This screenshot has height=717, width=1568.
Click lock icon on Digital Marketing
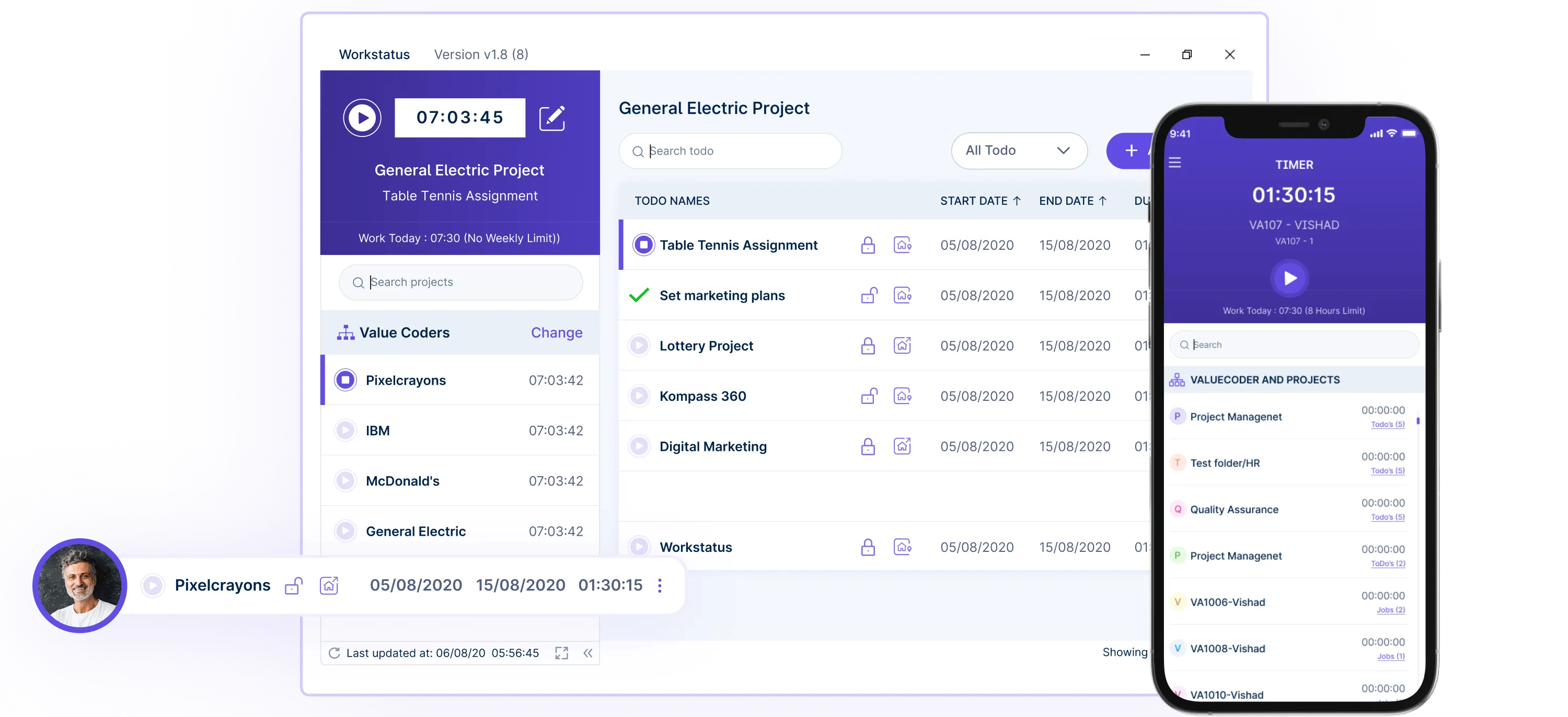point(868,447)
